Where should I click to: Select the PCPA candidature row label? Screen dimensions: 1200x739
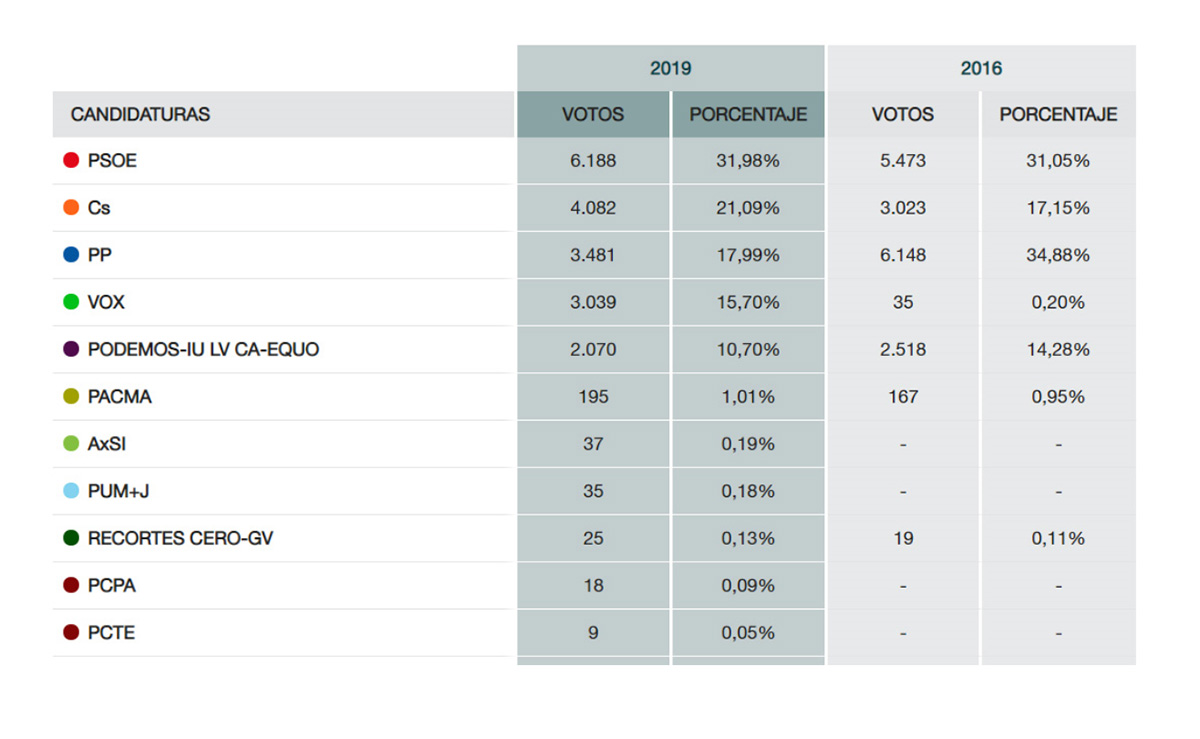coord(112,585)
